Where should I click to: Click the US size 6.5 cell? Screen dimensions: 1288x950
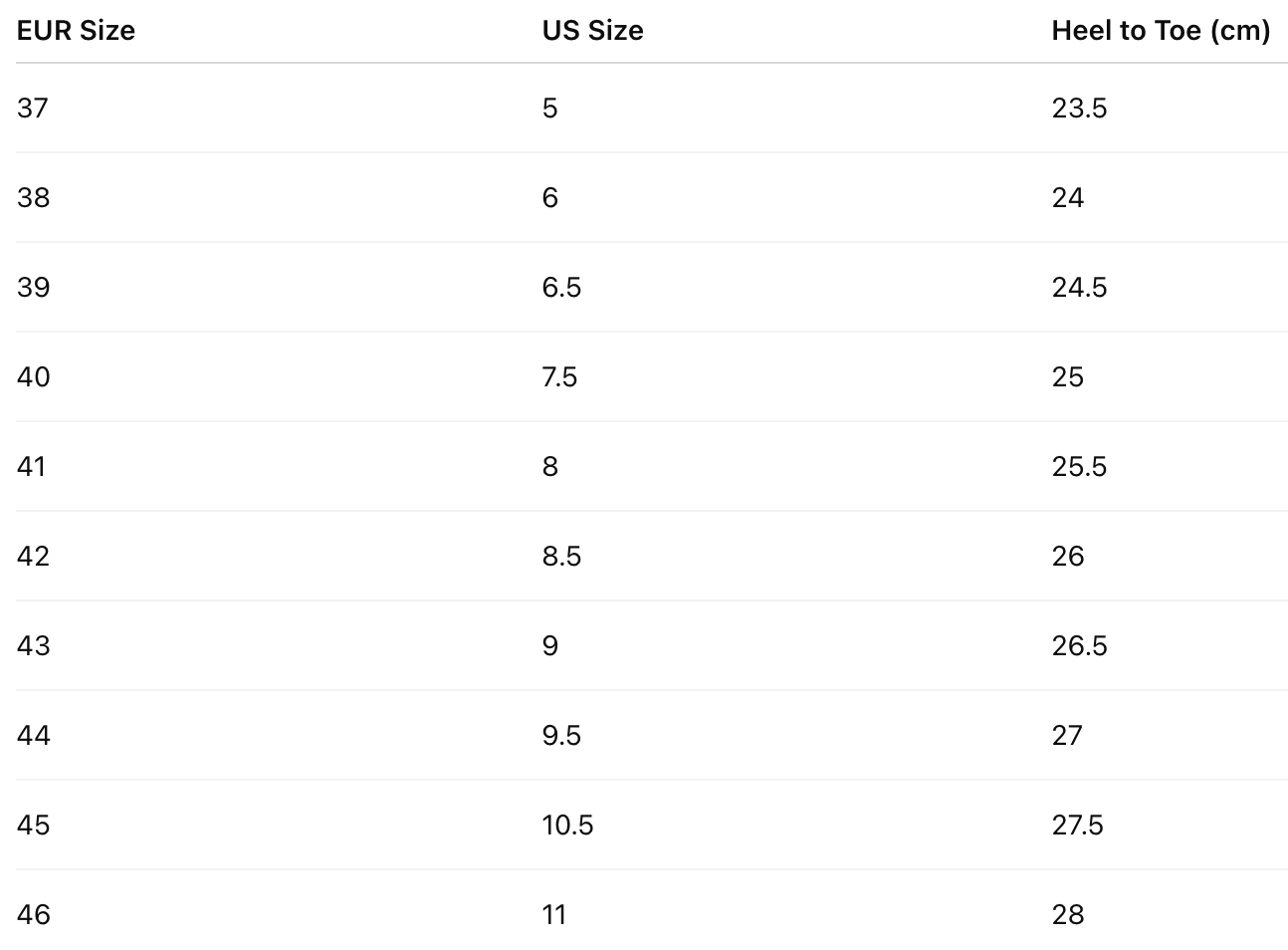pyautogui.click(x=561, y=287)
